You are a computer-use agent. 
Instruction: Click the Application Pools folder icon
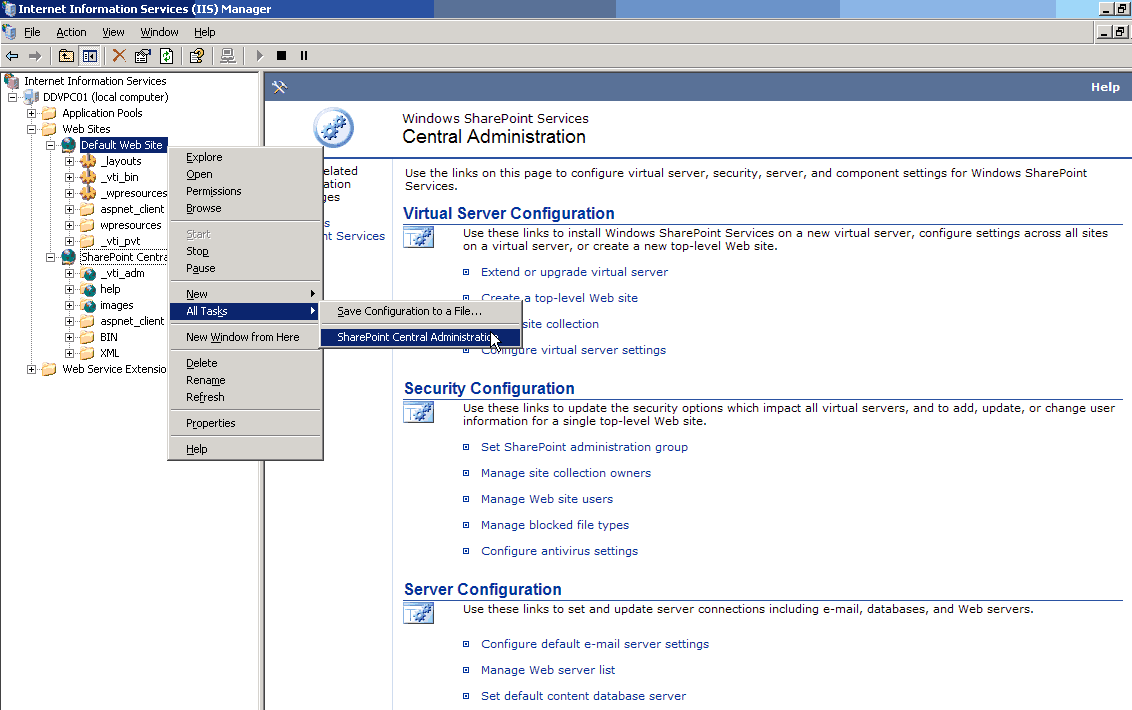[x=49, y=113]
